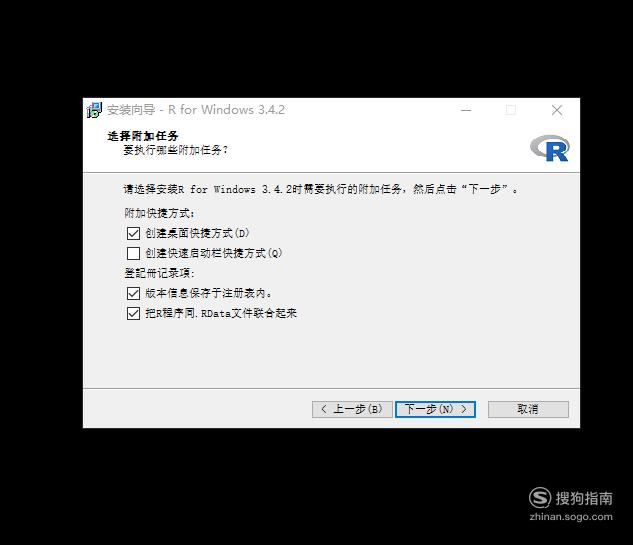Cancel installation with 取消 button

click(528, 409)
